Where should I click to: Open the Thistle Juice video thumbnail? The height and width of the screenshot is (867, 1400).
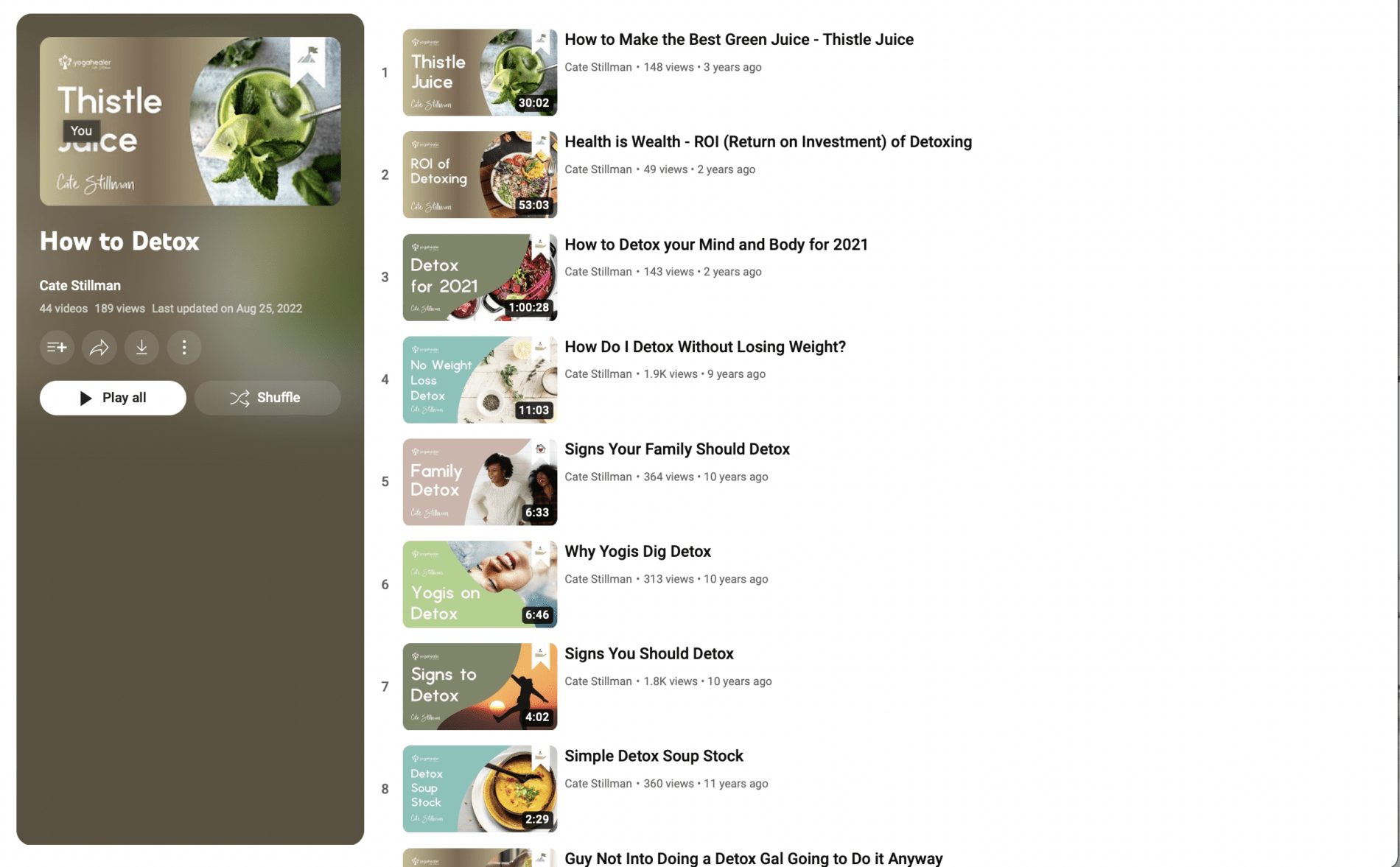[480, 72]
